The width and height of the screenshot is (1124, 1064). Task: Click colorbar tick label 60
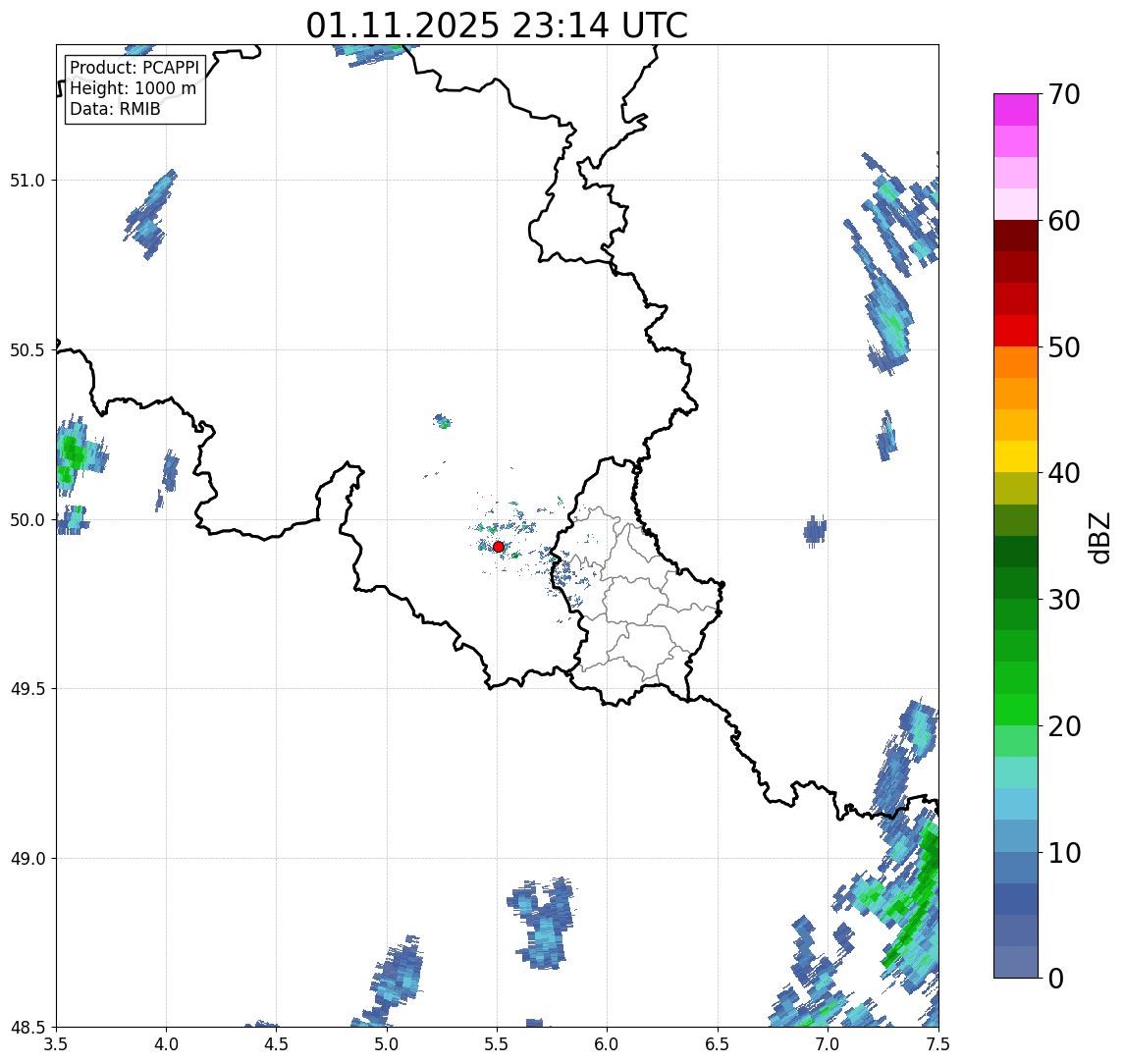tap(1064, 221)
